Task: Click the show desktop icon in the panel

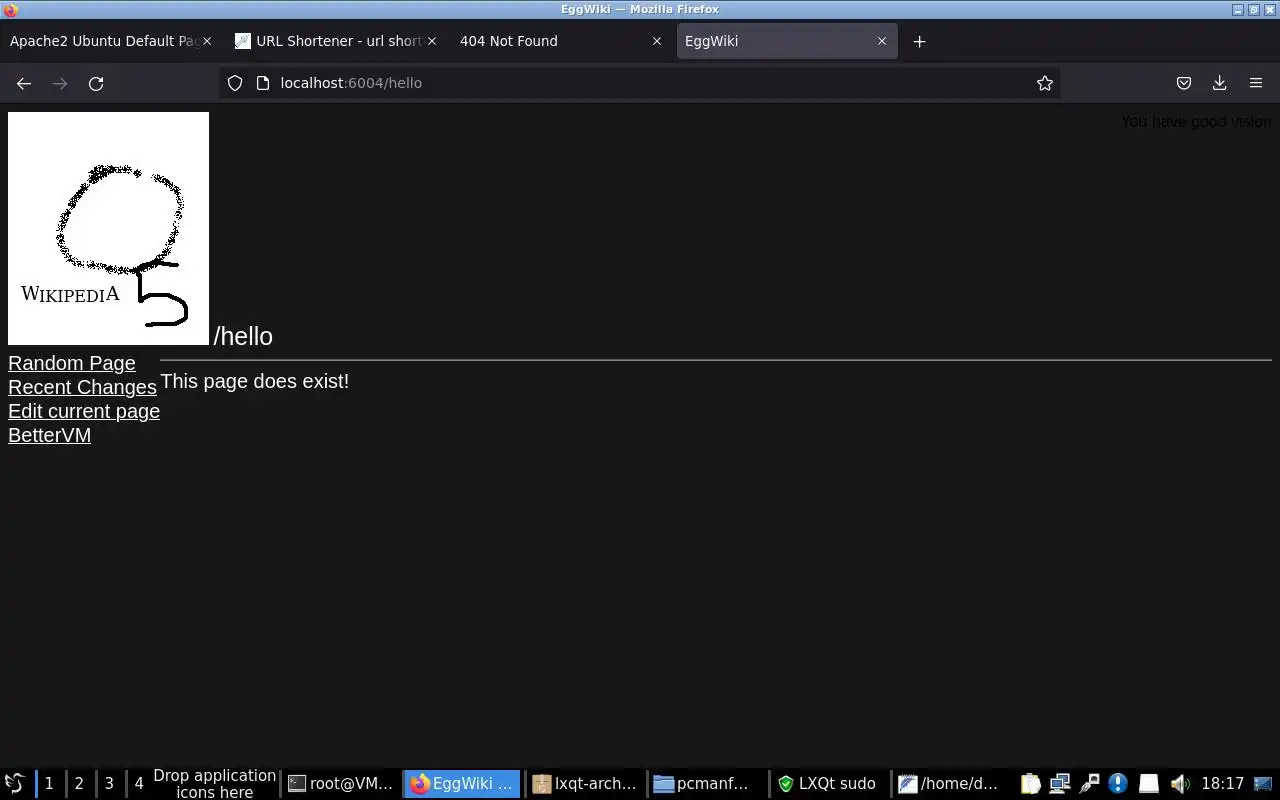Action: [x=1264, y=783]
